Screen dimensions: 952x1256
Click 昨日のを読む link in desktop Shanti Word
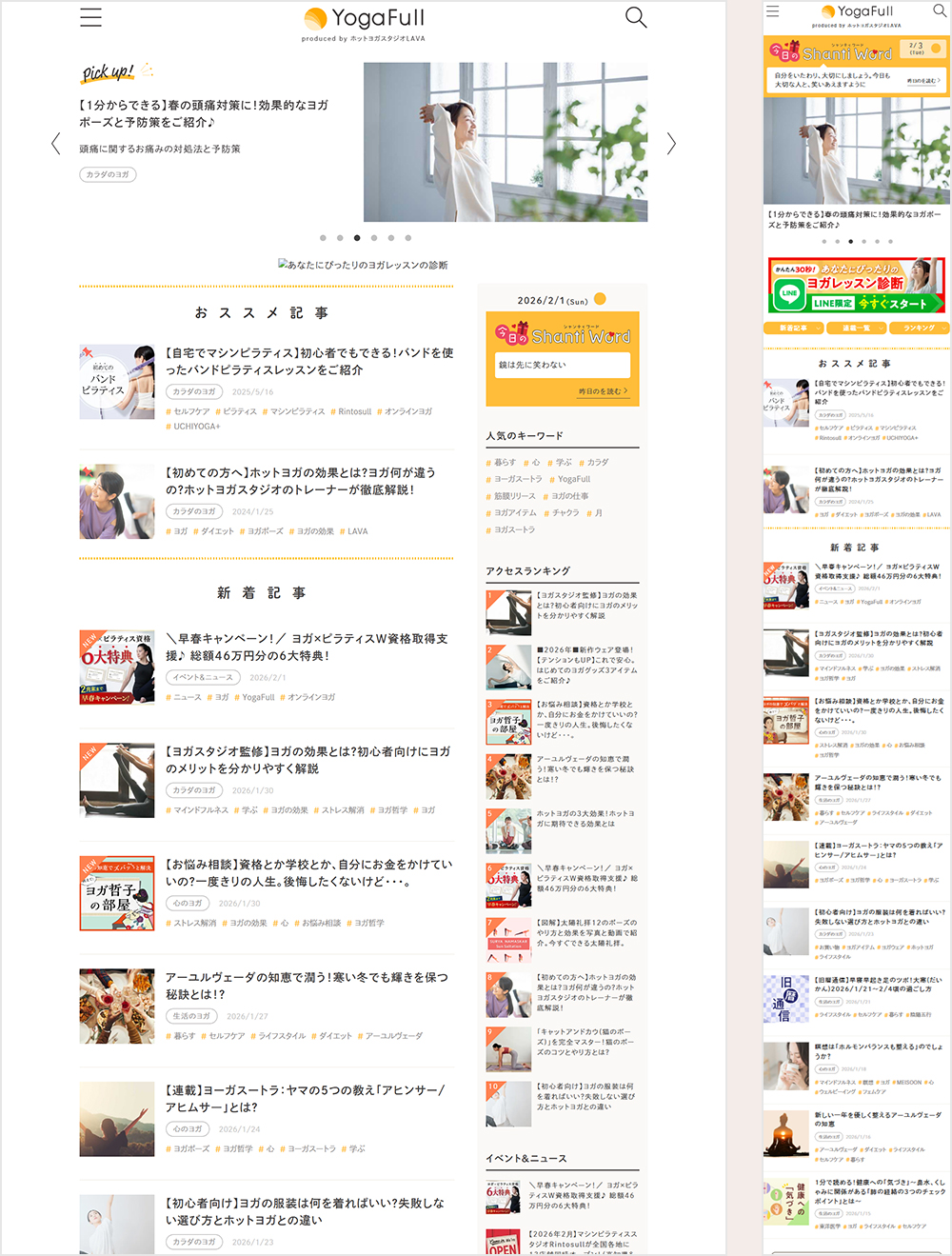[603, 391]
